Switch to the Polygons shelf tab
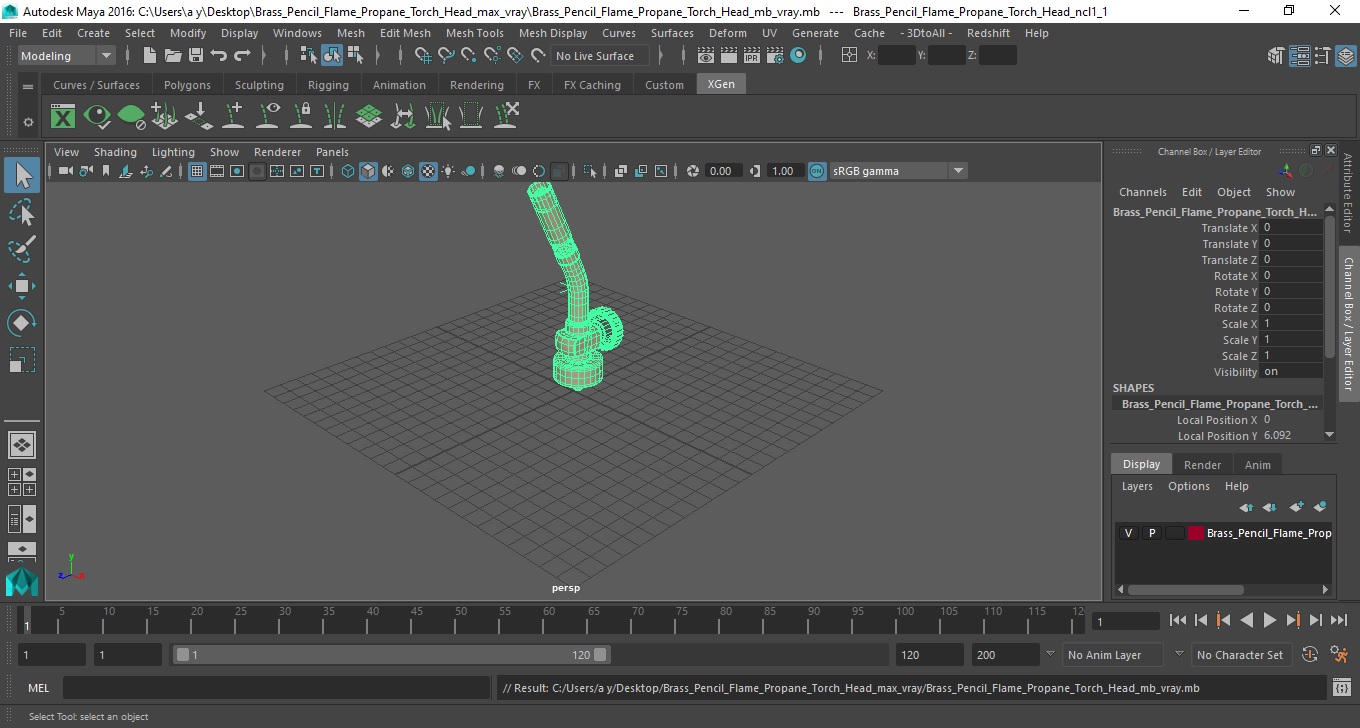 [x=187, y=85]
